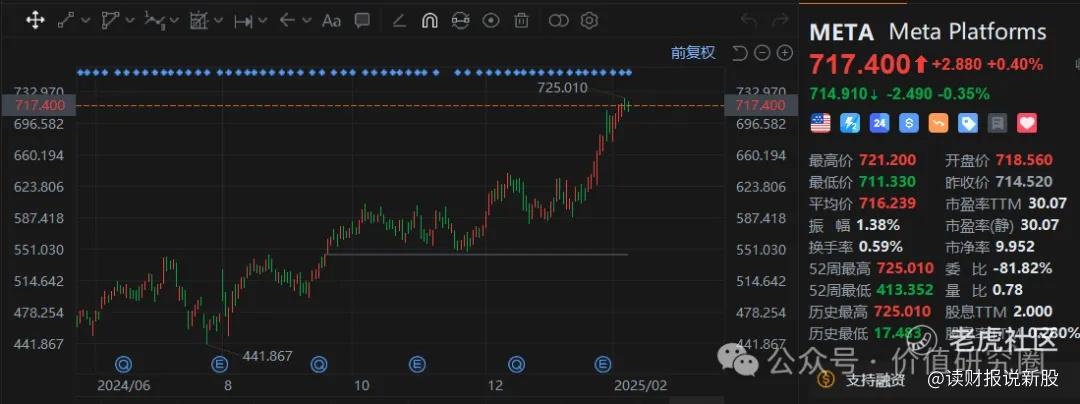The height and width of the screenshot is (404, 1080).
Task: Click the Q marker before October
Action: [x=318, y=363]
